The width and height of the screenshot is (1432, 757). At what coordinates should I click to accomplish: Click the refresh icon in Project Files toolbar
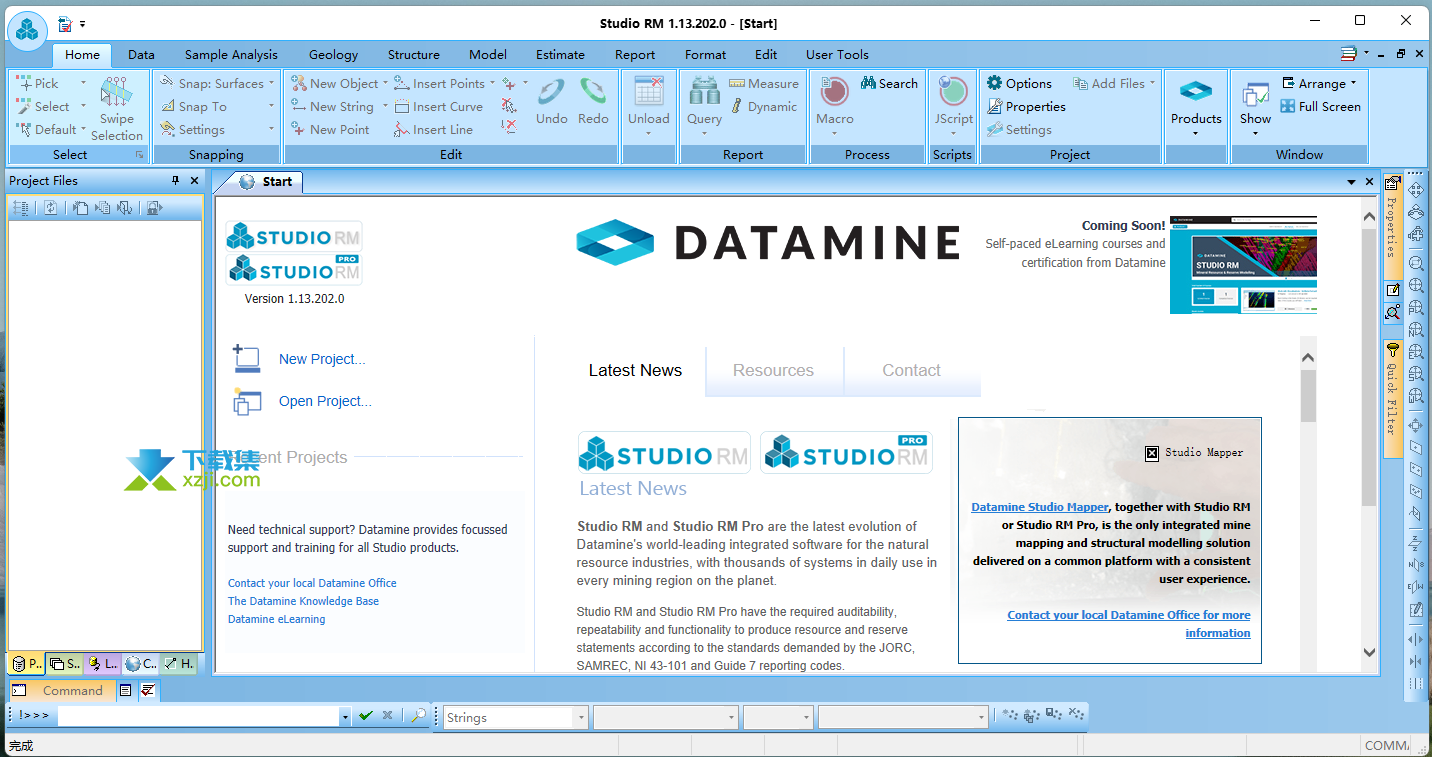[x=50, y=208]
